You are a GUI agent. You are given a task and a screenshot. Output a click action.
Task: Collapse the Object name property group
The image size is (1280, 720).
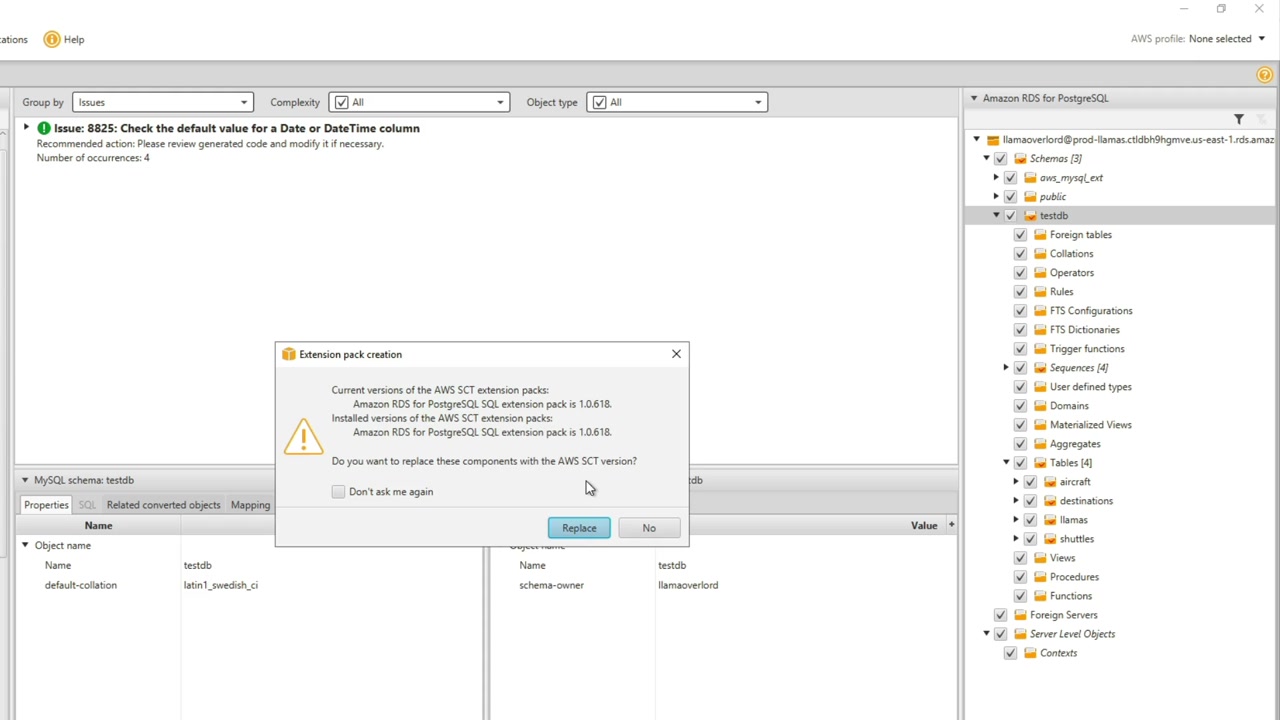tap(25, 545)
